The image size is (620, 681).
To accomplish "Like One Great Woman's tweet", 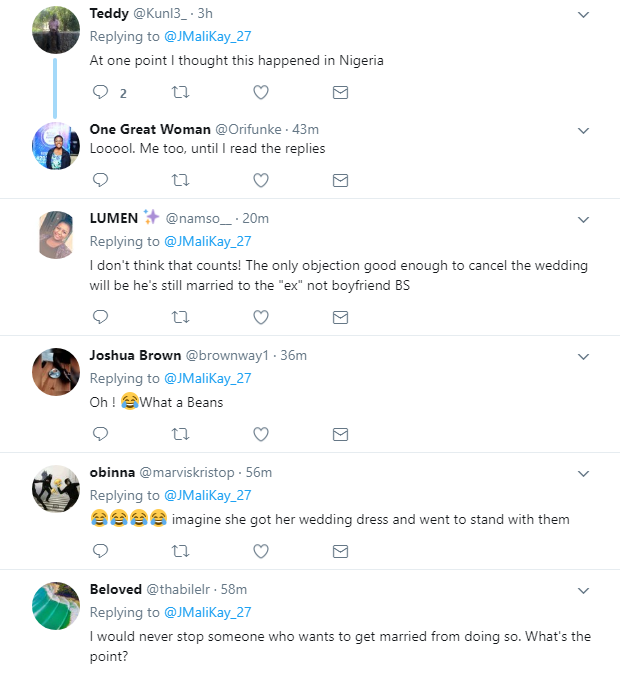I will tap(261, 180).
